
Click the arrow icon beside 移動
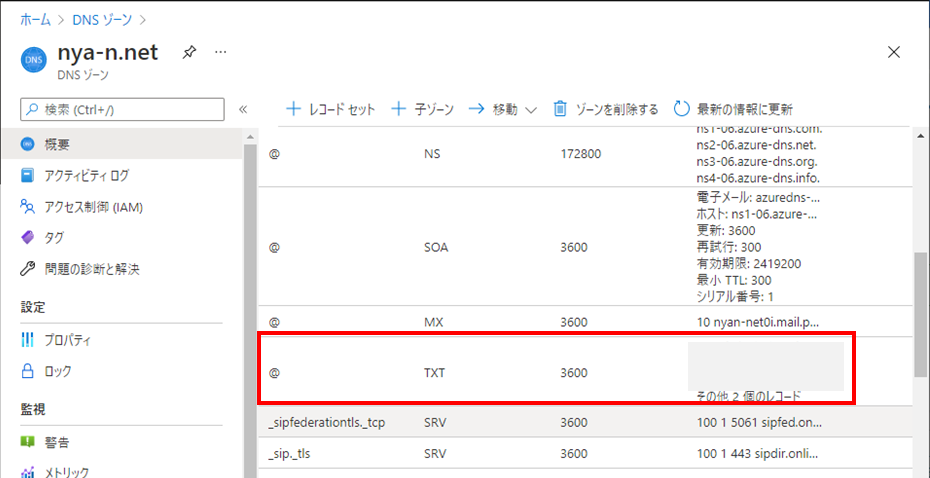point(477,109)
